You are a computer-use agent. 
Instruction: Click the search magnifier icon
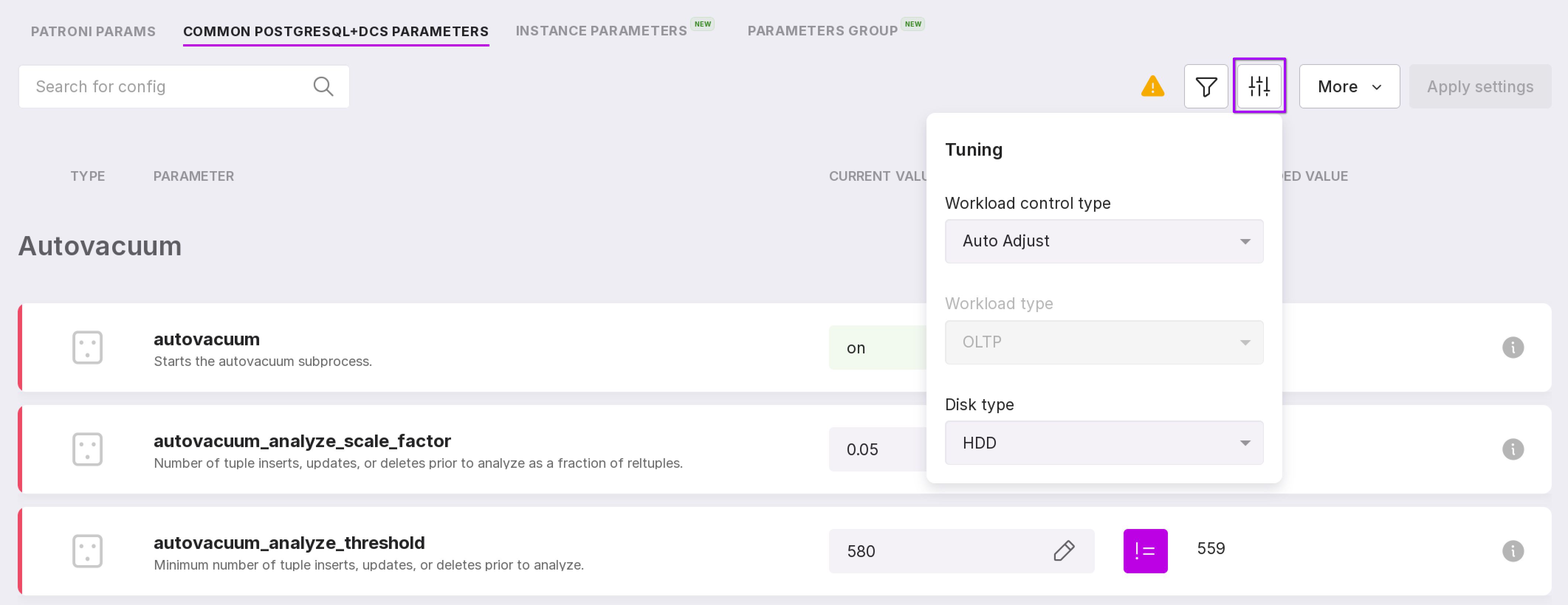coord(323,87)
